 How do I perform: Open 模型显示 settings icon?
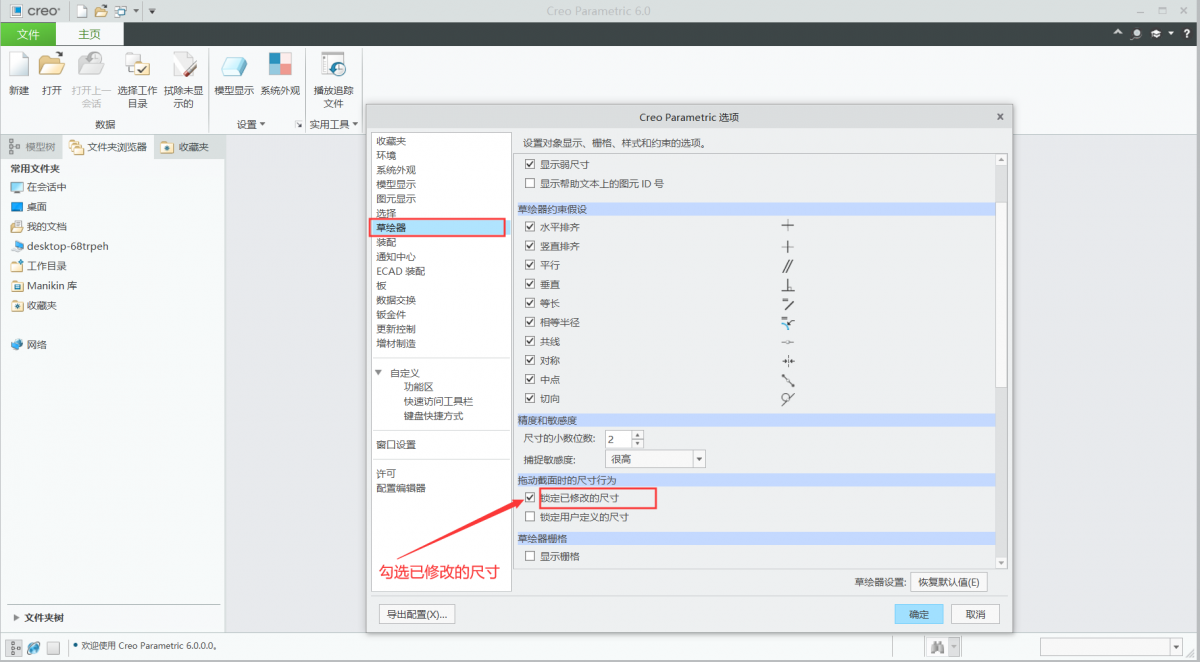click(x=234, y=65)
